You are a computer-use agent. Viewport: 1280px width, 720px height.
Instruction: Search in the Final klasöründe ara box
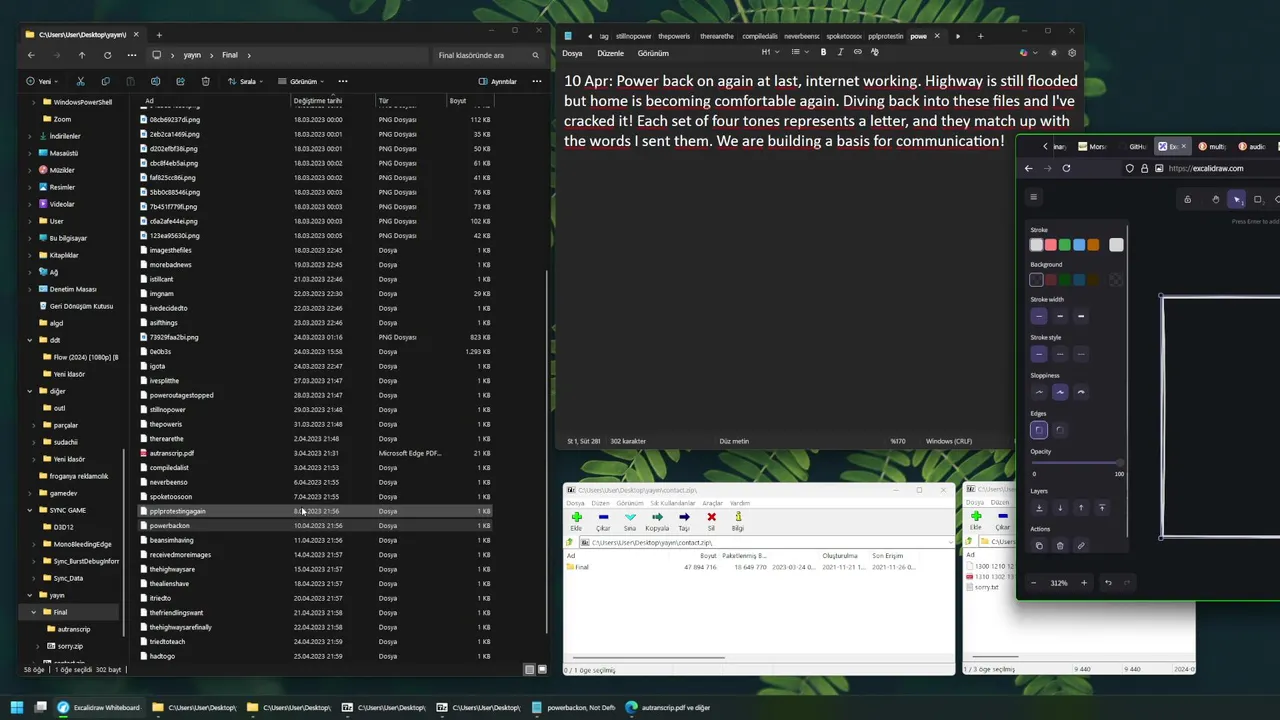pos(489,55)
